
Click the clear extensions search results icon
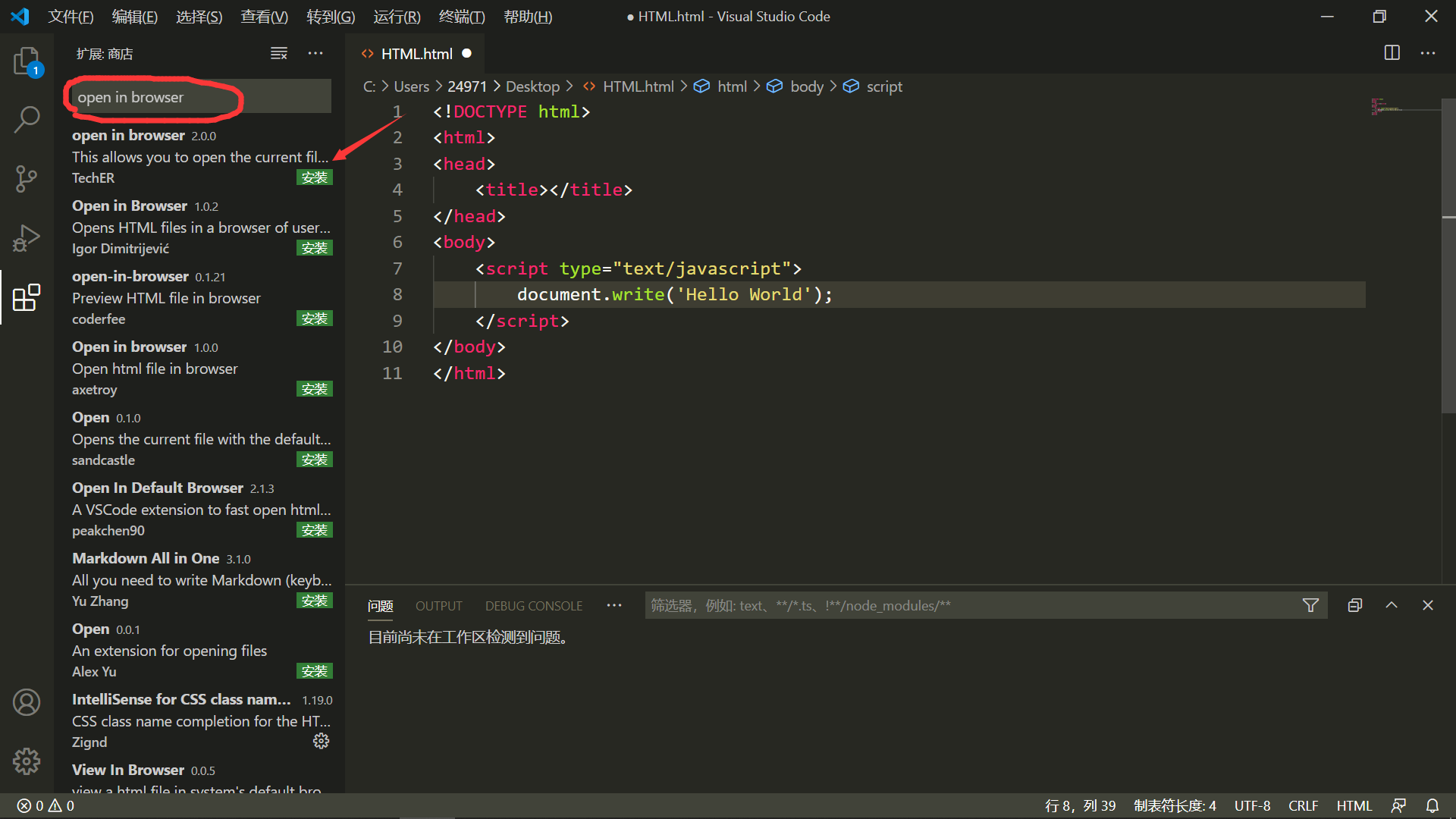point(279,53)
